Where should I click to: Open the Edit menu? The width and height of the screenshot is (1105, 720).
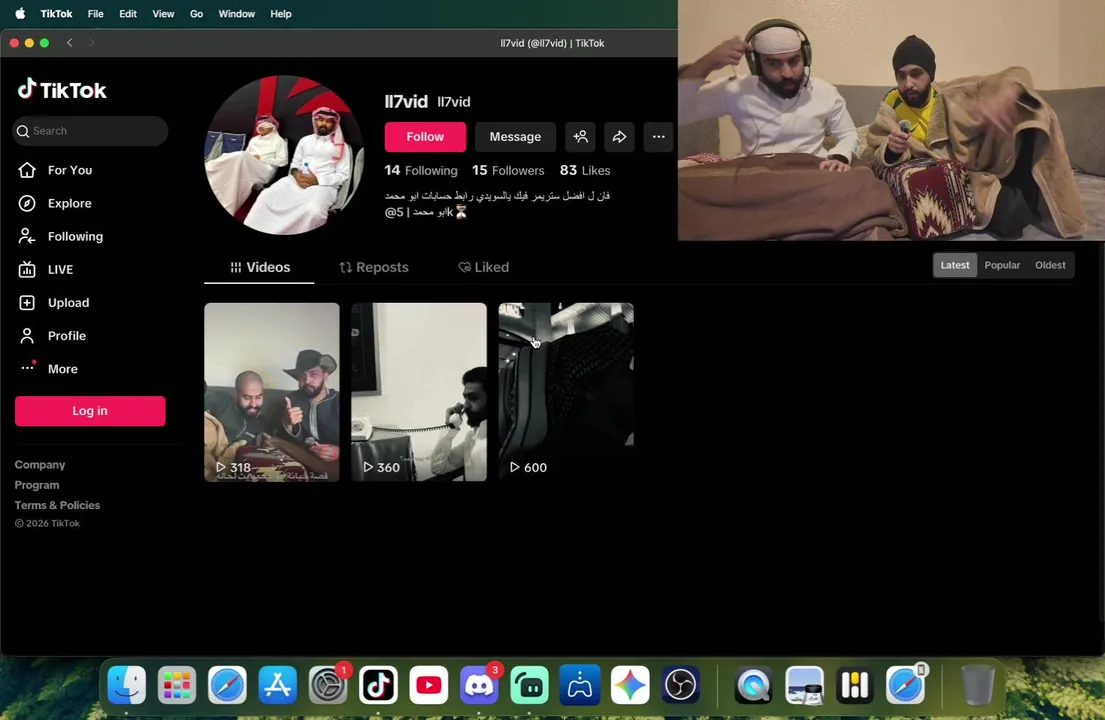pos(128,13)
